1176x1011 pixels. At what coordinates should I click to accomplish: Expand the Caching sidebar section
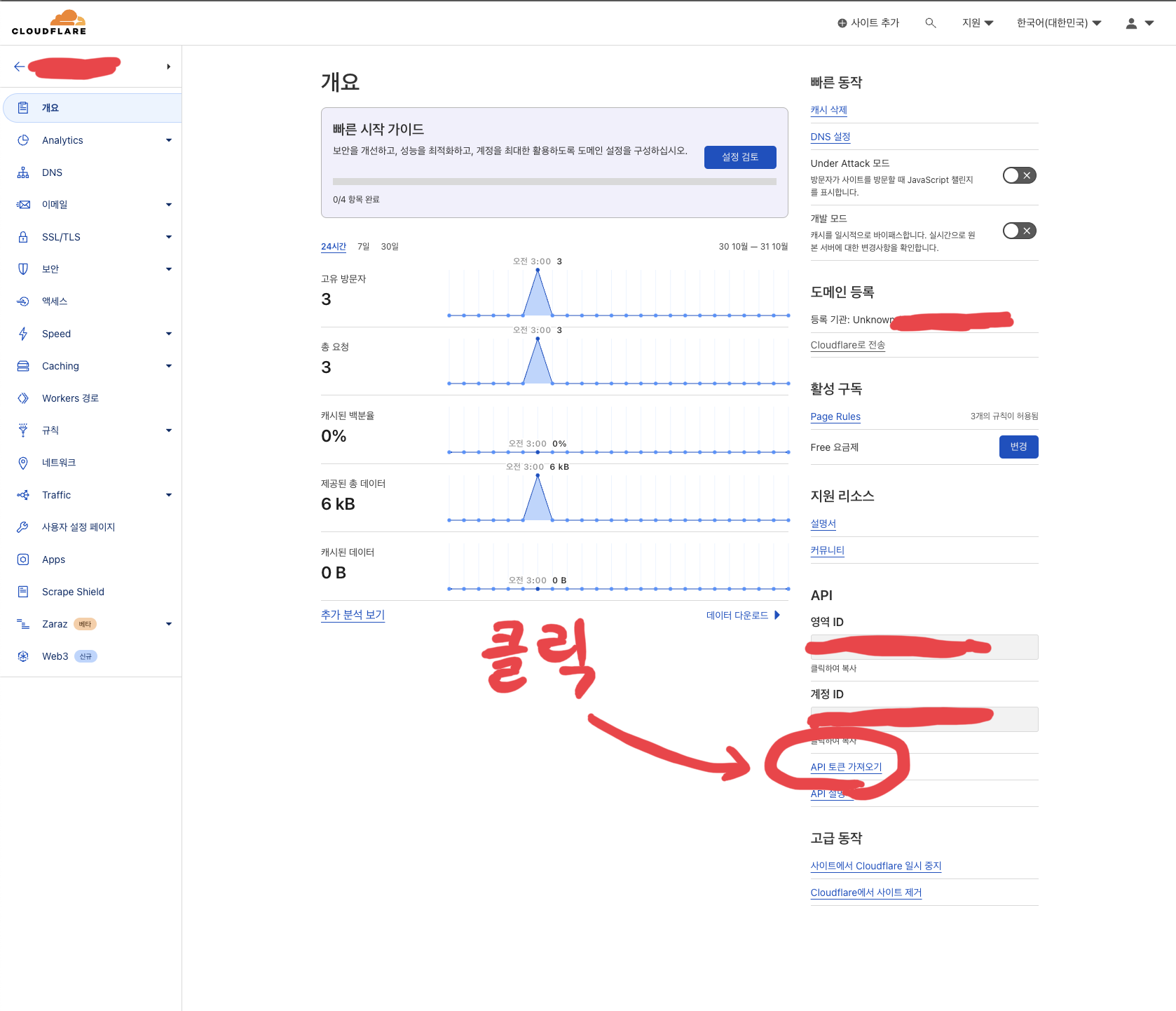click(x=169, y=366)
